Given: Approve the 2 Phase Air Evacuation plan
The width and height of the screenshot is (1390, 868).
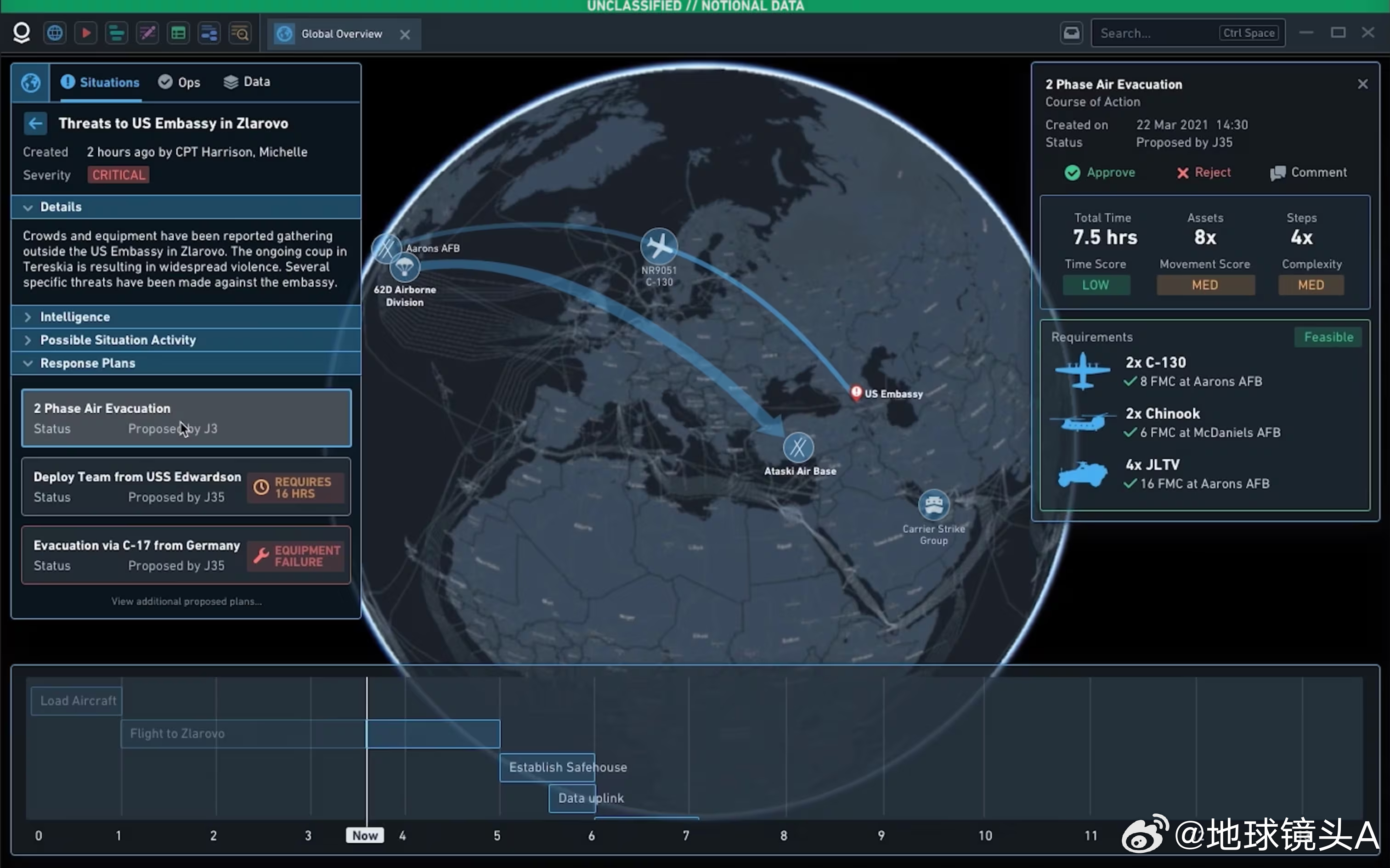Looking at the screenshot, I should pos(1100,173).
